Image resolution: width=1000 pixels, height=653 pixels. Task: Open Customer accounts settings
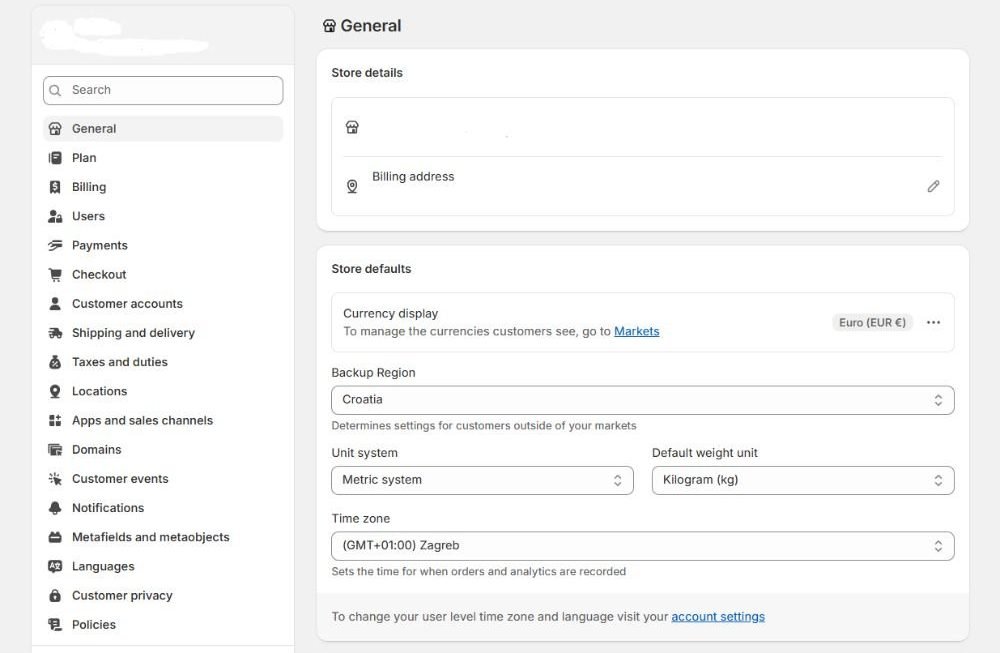click(163, 304)
